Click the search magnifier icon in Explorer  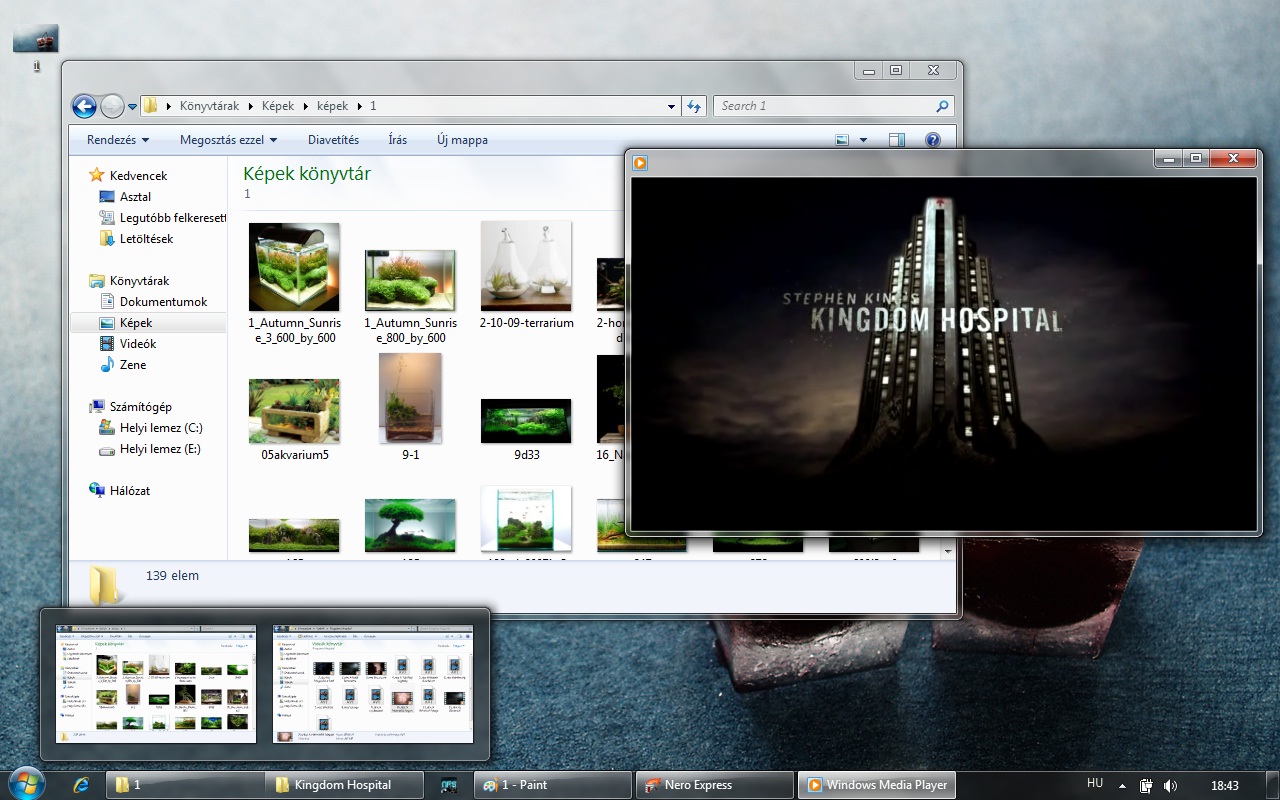pyautogui.click(x=941, y=106)
